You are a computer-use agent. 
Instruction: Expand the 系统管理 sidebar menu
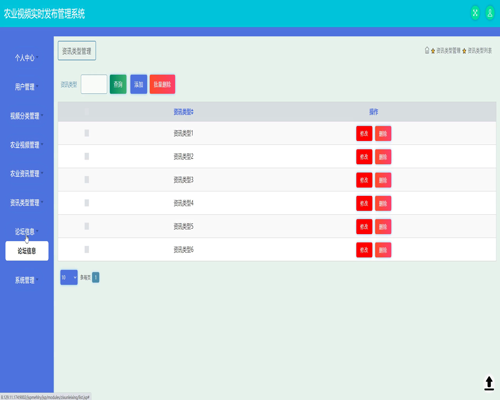tap(26, 280)
